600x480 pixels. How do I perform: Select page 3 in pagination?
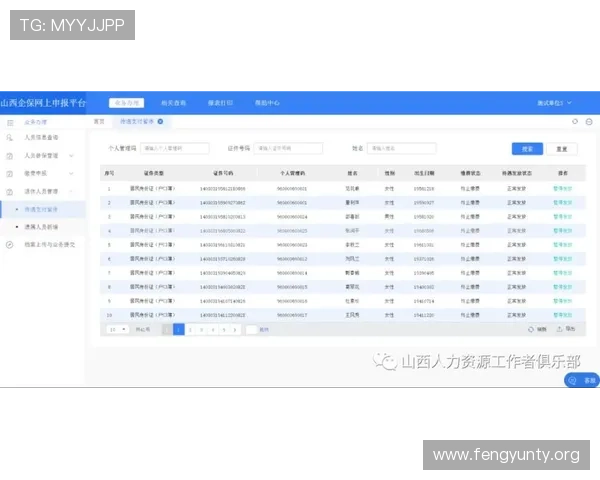click(201, 330)
